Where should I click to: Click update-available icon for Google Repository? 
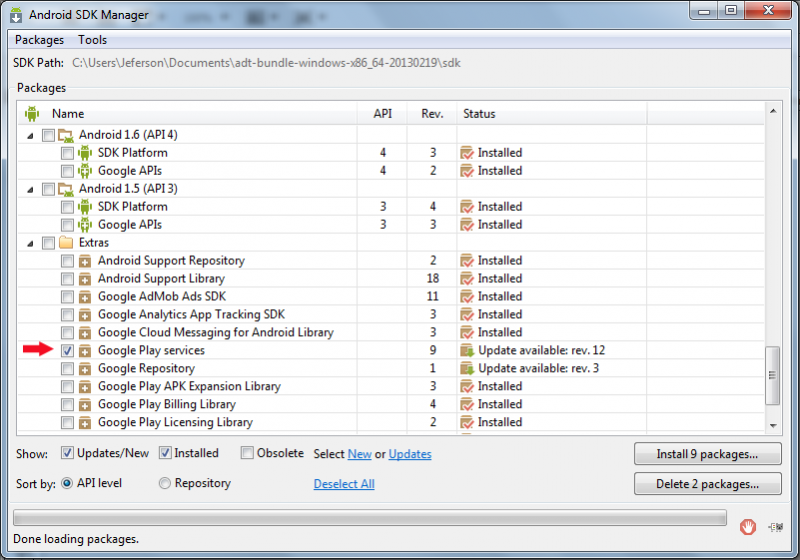pos(467,368)
